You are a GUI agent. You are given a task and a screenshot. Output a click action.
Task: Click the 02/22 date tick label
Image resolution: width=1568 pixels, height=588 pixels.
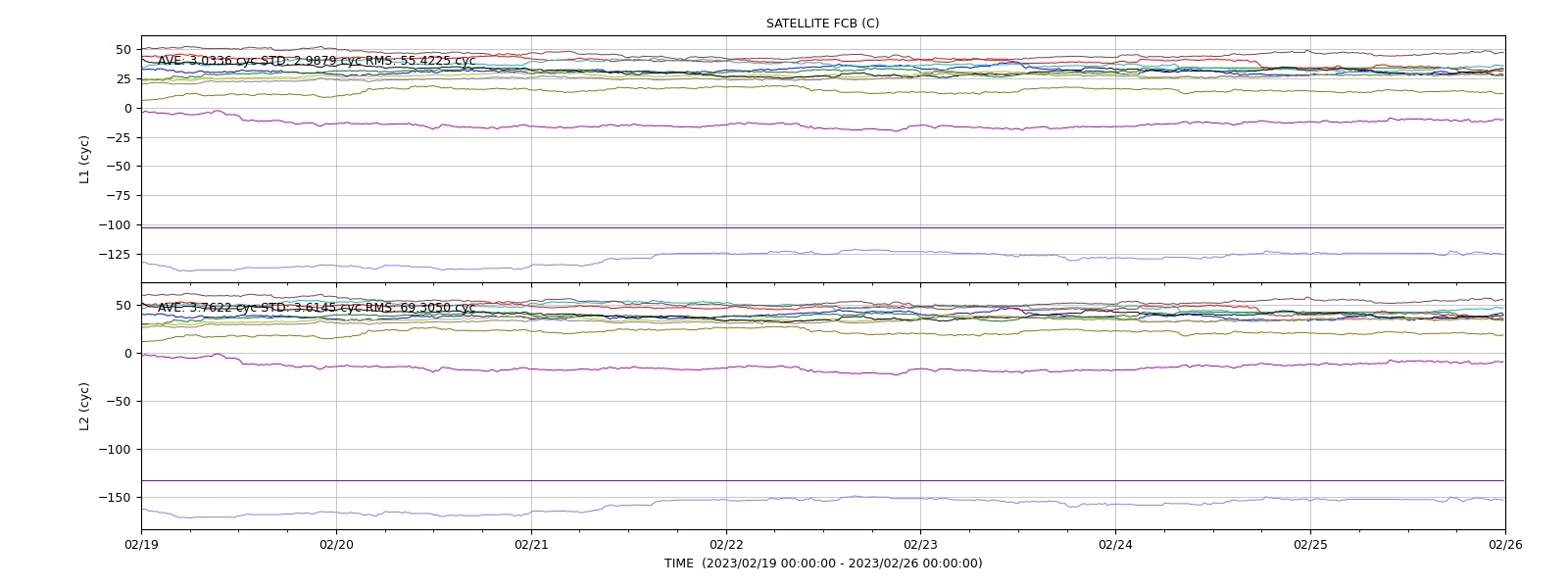(726, 544)
